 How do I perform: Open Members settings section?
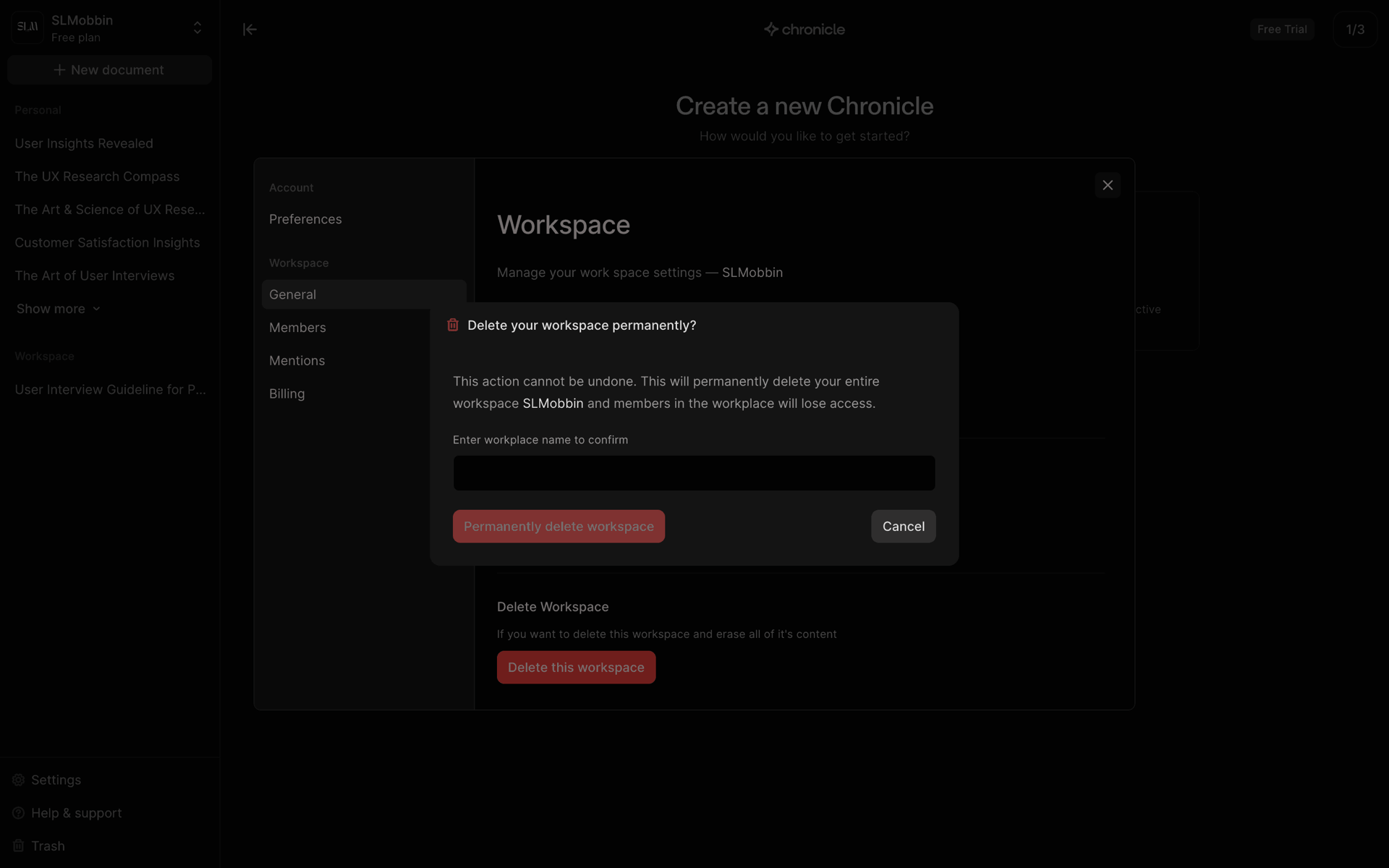pyautogui.click(x=297, y=328)
